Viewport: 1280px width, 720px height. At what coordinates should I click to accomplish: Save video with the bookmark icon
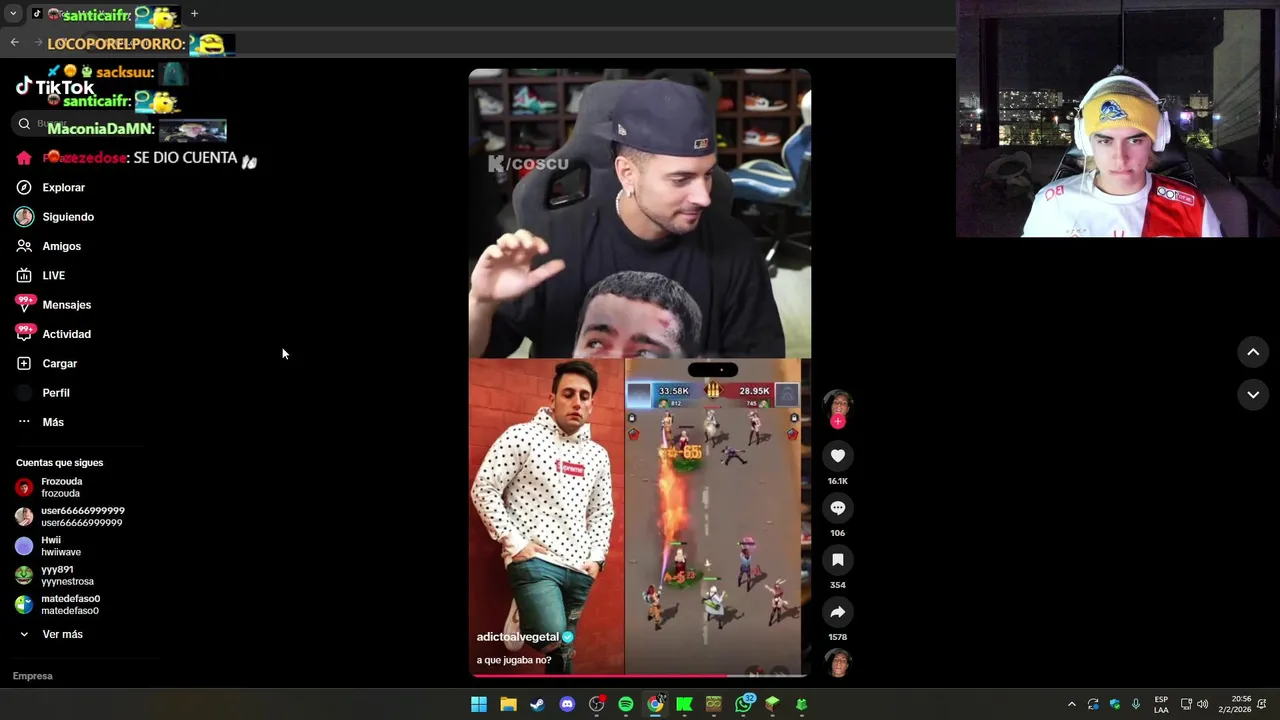[x=838, y=560]
